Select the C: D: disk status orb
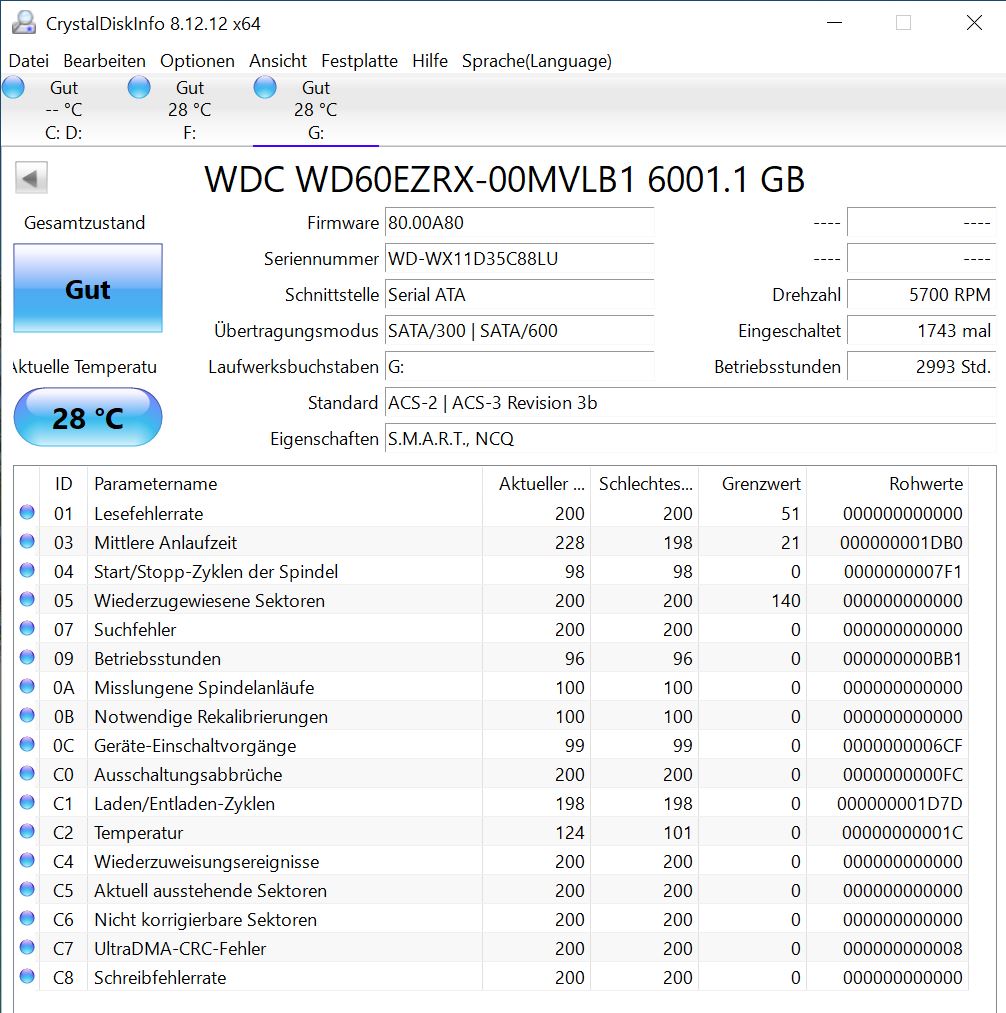This screenshot has width=1006, height=1013. click(x=14, y=88)
